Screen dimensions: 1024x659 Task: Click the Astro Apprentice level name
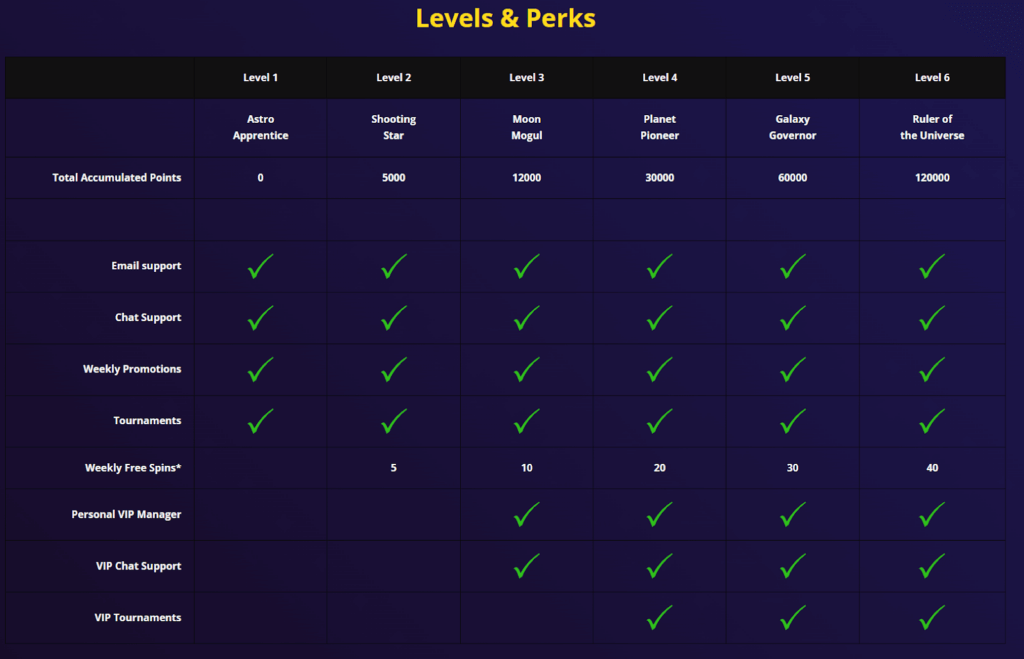coord(260,127)
